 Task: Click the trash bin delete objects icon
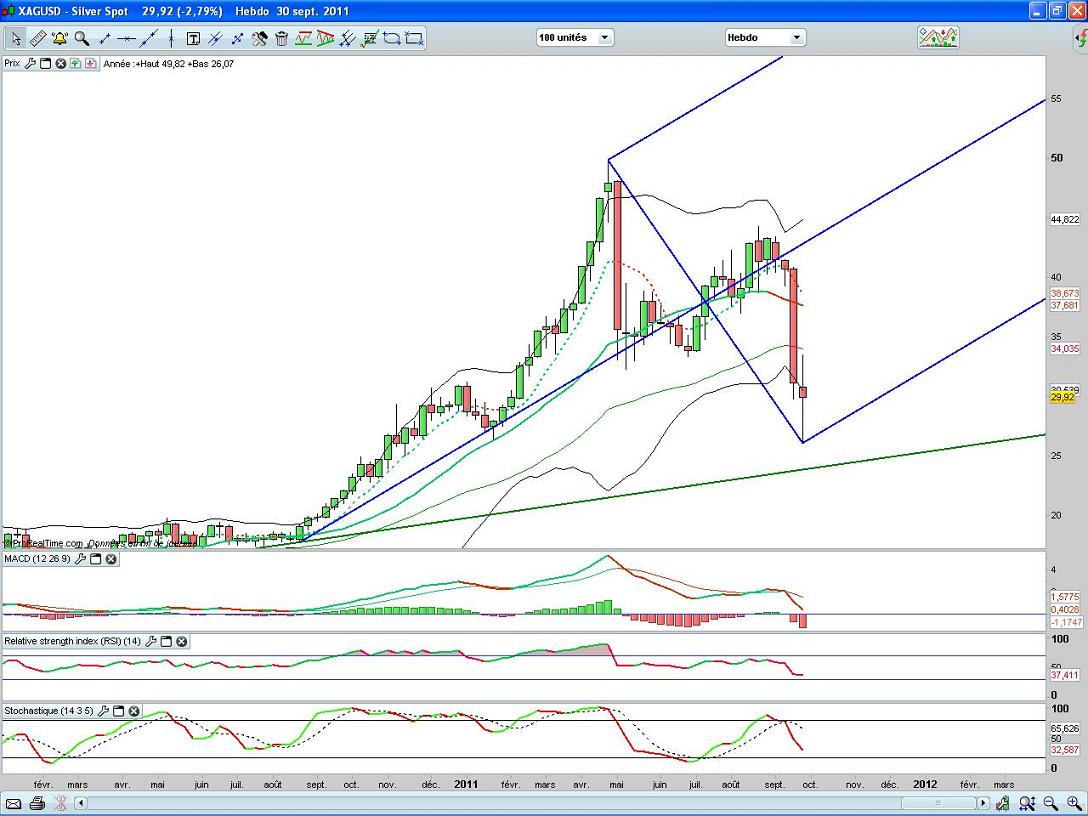tap(282, 39)
